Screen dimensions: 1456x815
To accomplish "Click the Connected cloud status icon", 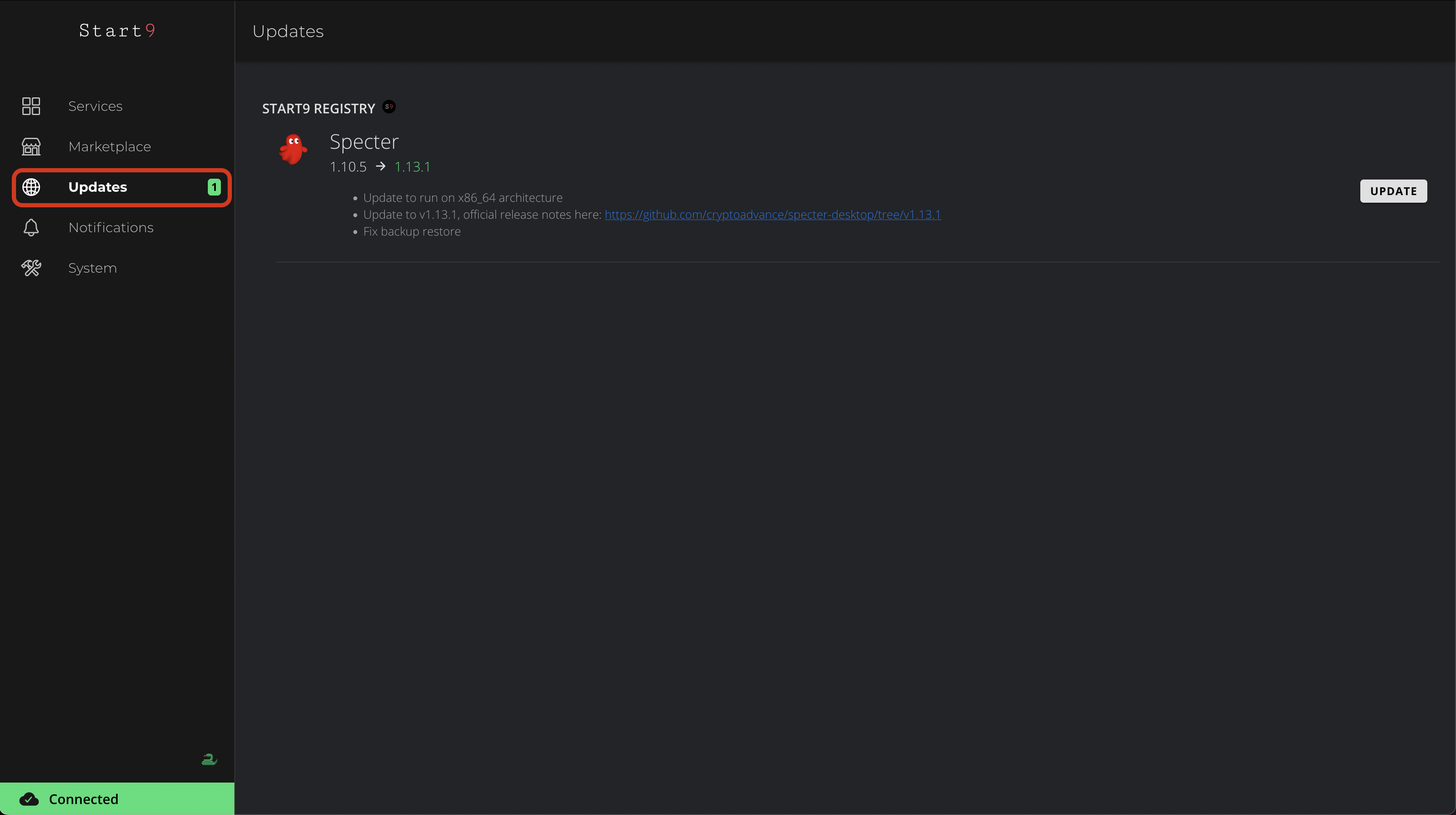I will coord(29,799).
